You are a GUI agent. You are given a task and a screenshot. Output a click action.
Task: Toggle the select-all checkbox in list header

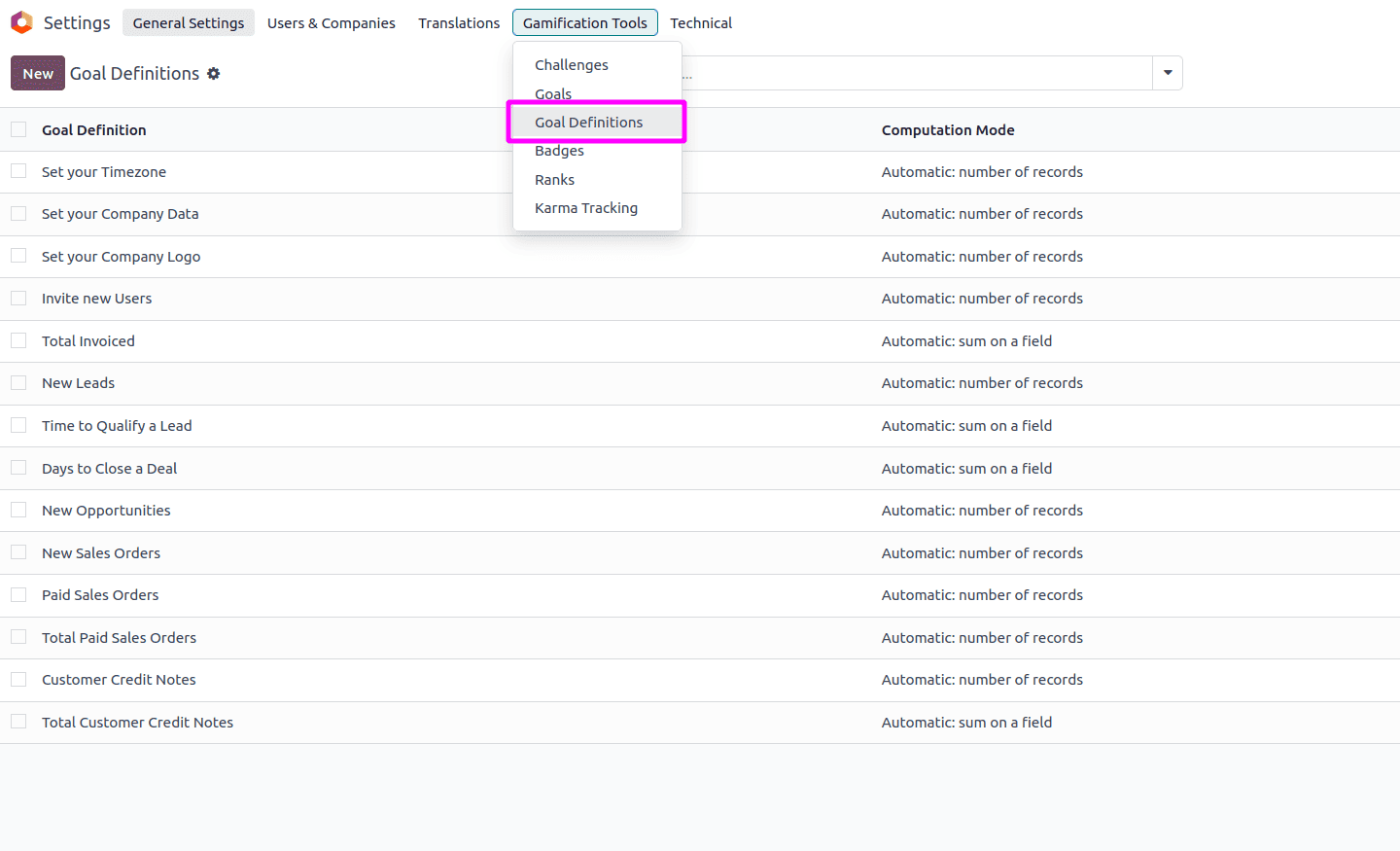(x=17, y=128)
